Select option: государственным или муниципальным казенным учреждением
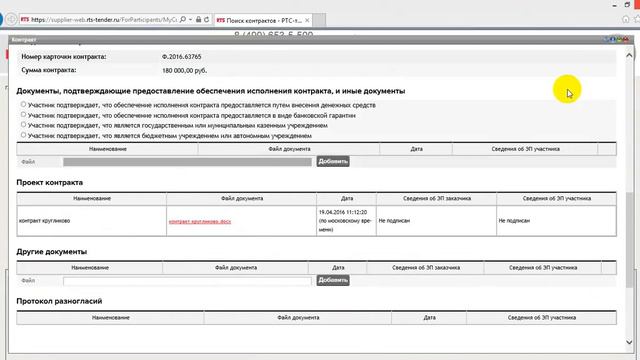Image resolution: width=640 pixels, height=360 pixels. click(x=23, y=124)
